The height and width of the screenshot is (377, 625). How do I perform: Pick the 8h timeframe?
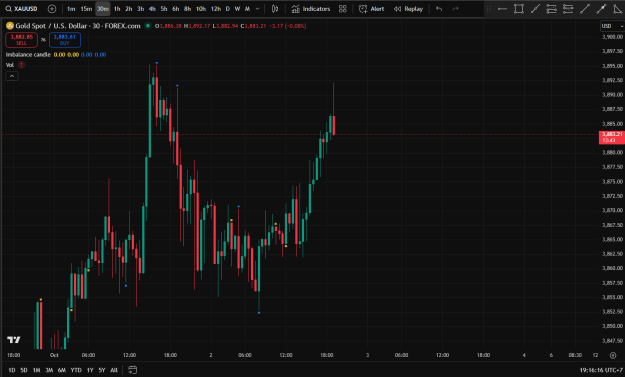(187, 9)
